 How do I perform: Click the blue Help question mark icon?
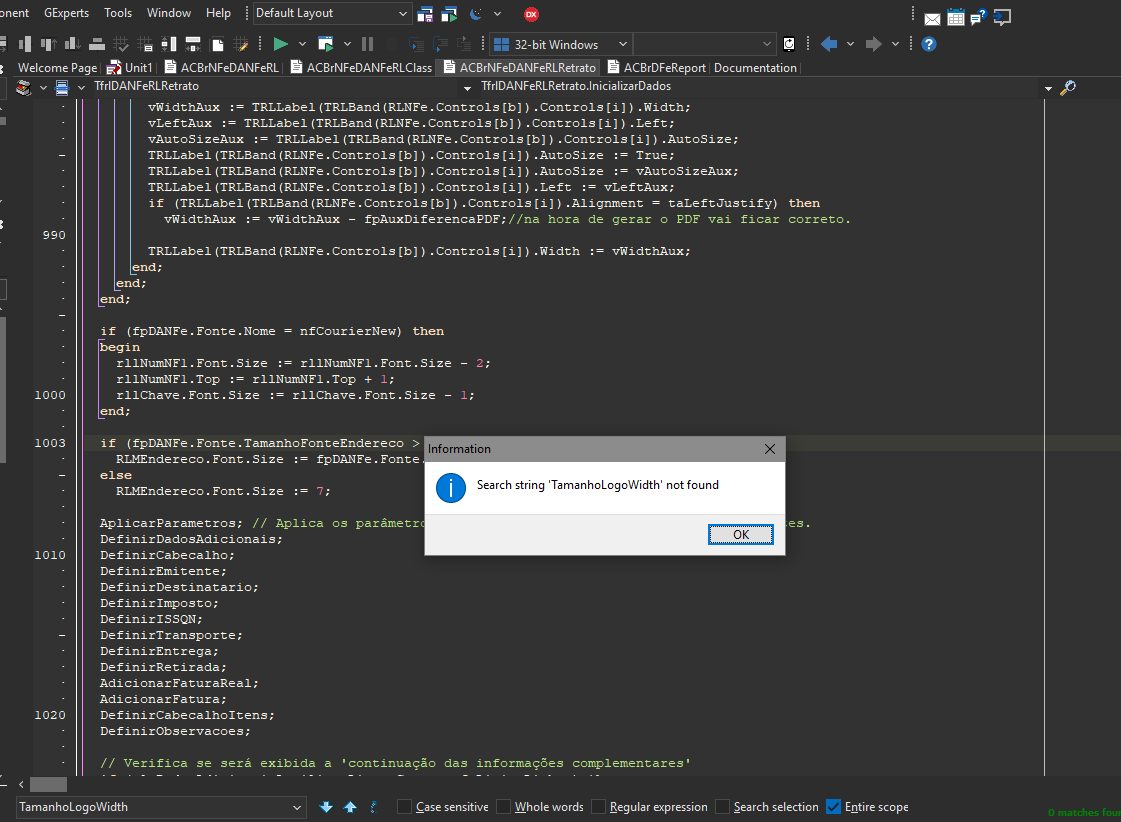(929, 44)
